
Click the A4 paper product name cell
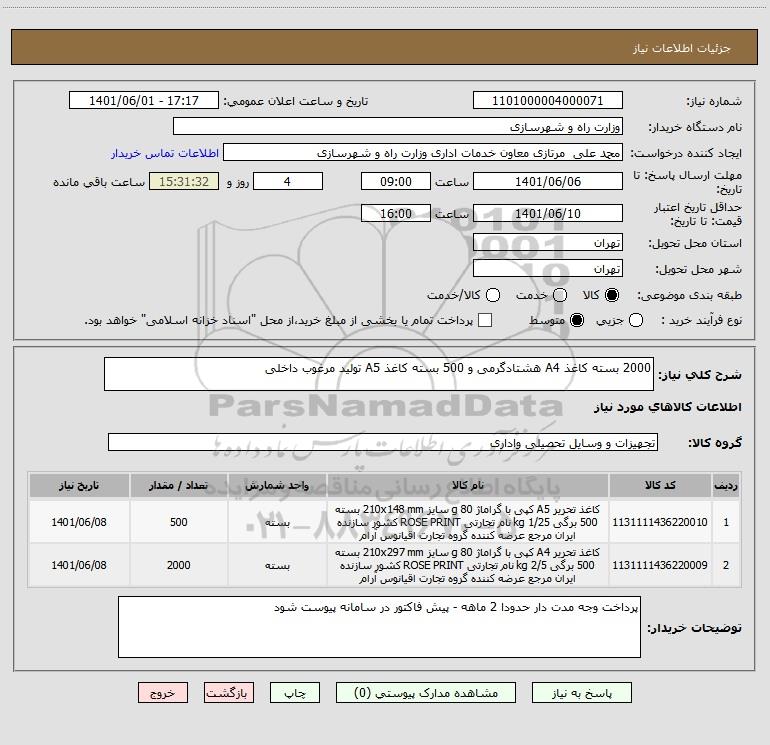468,565
